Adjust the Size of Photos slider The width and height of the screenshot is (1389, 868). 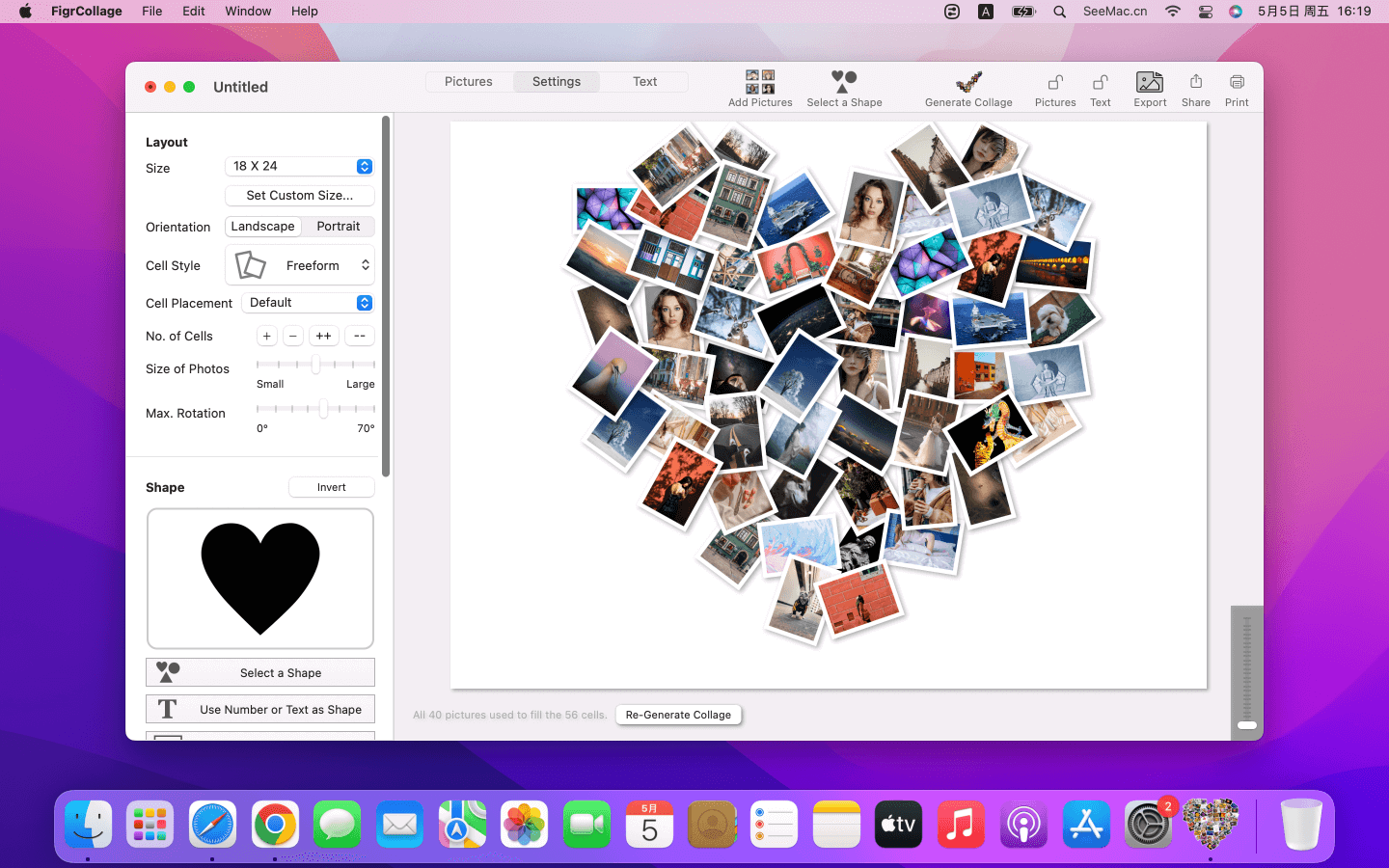[315, 365]
